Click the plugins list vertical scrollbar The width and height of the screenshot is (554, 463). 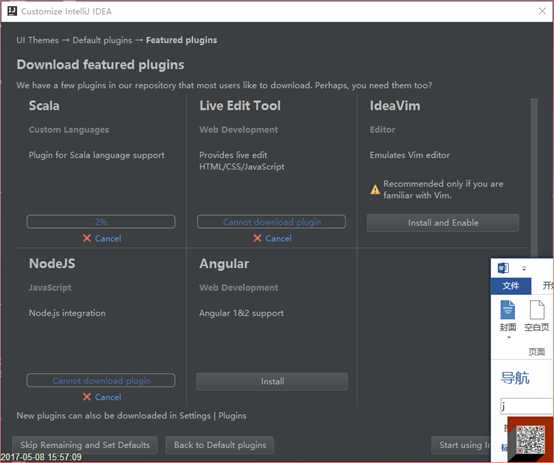point(534,177)
